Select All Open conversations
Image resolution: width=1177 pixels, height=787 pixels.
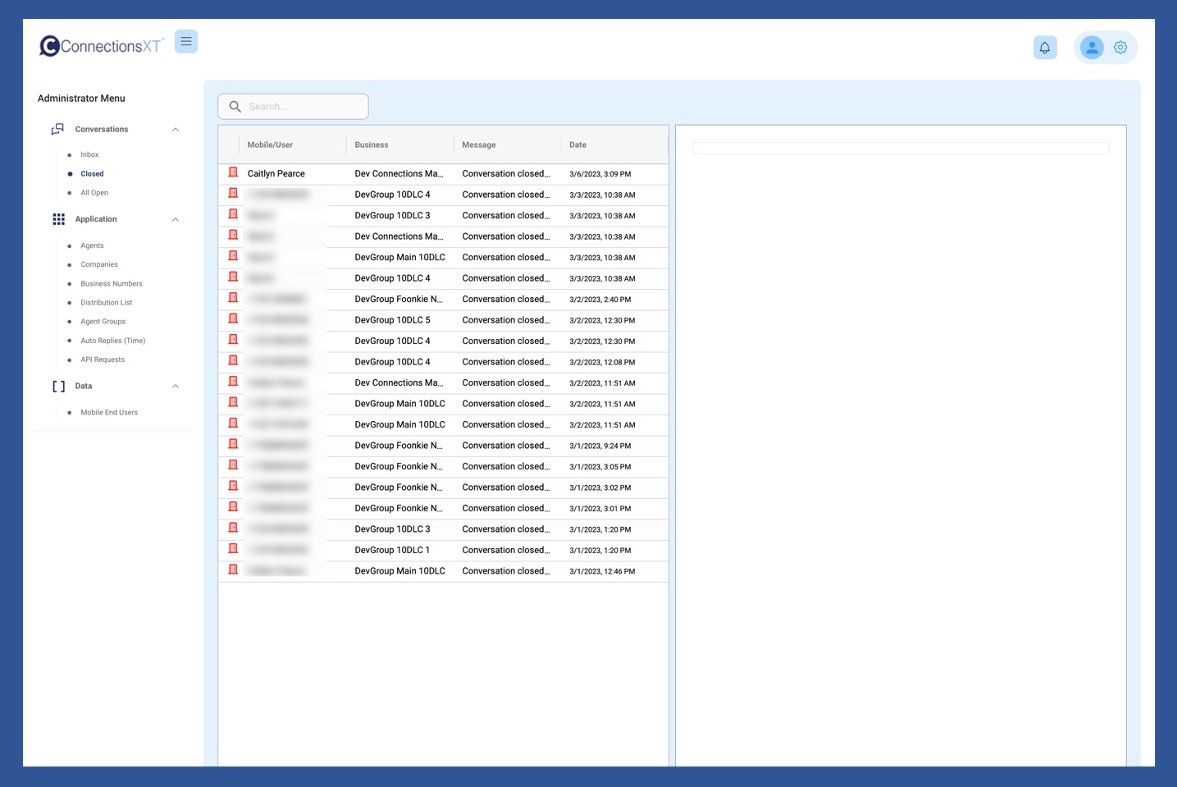click(94, 193)
